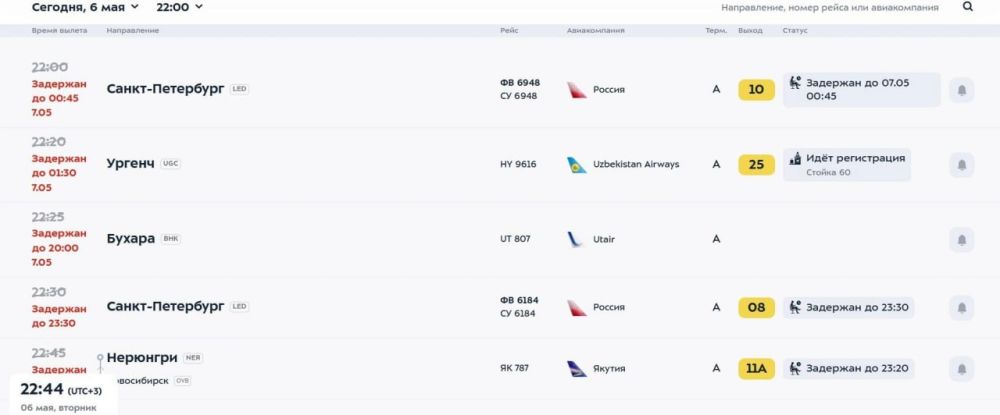The width and height of the screenshot is (1000, 415).
Task: Click search field for direction or flight number
Action: coord(830,8)
